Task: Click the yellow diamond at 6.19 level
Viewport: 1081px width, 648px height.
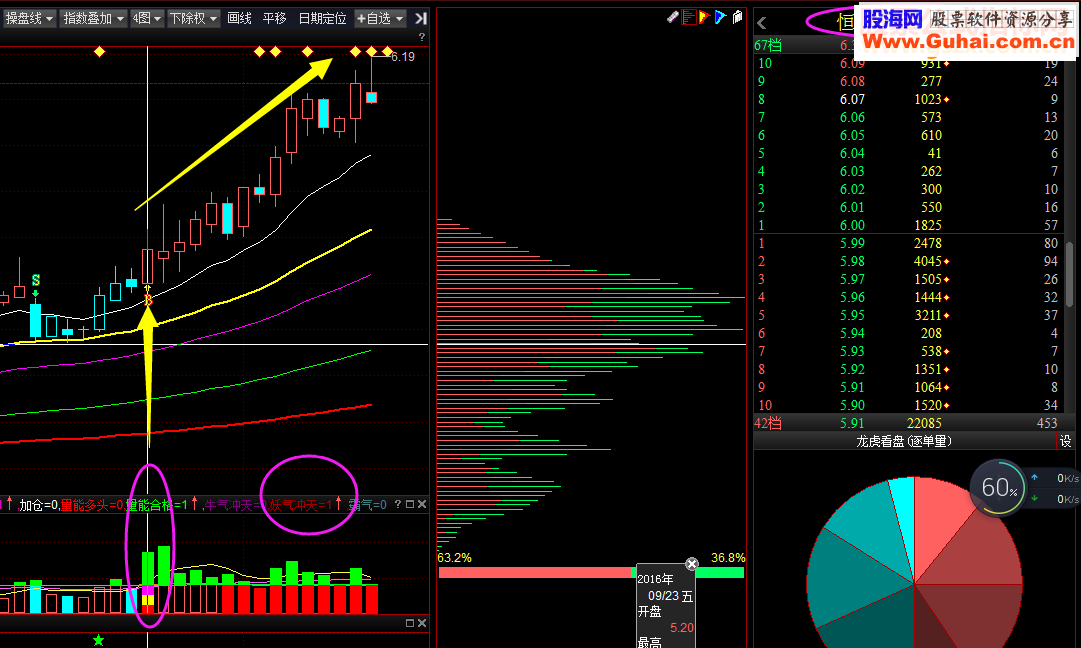Action: (387, 52)
